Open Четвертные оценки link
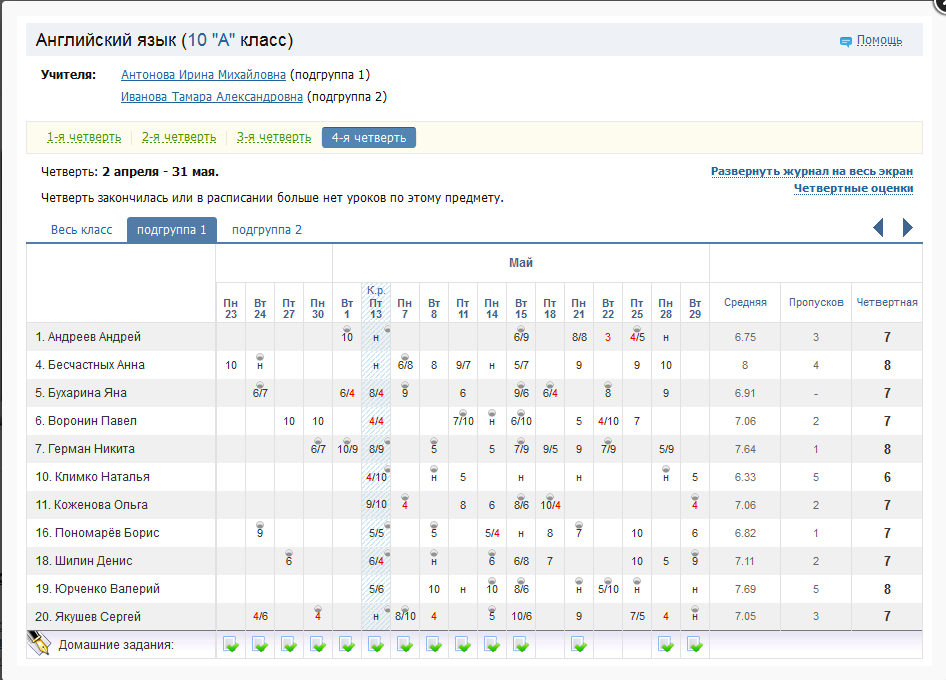The image size is (946, 680). click(x=853, y=188)
